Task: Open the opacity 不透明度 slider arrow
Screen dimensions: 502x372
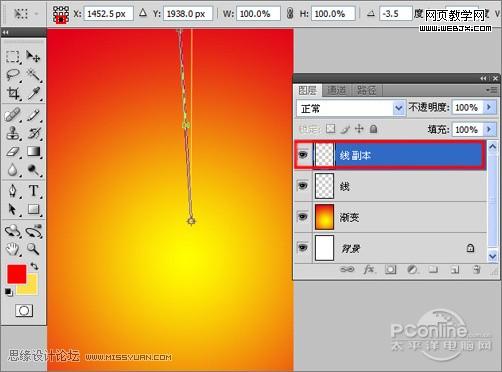Action: pyautogui.click(x=489, y=107)
